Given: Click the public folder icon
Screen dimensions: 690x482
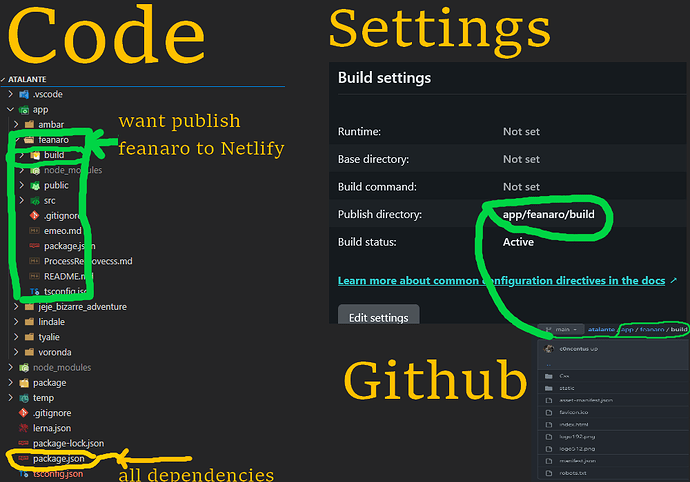Looking at the screenshot, I should [35, 185].
